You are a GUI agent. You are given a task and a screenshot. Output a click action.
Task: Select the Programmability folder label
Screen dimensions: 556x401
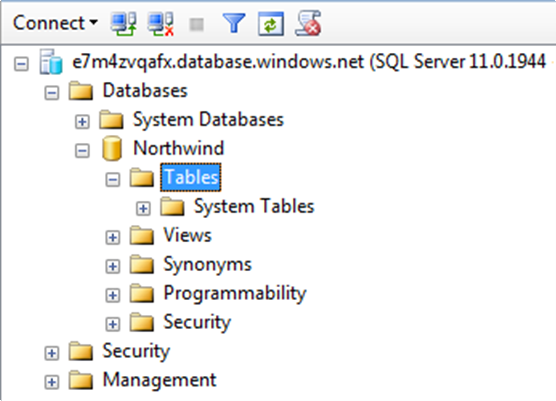pos(235,294)
